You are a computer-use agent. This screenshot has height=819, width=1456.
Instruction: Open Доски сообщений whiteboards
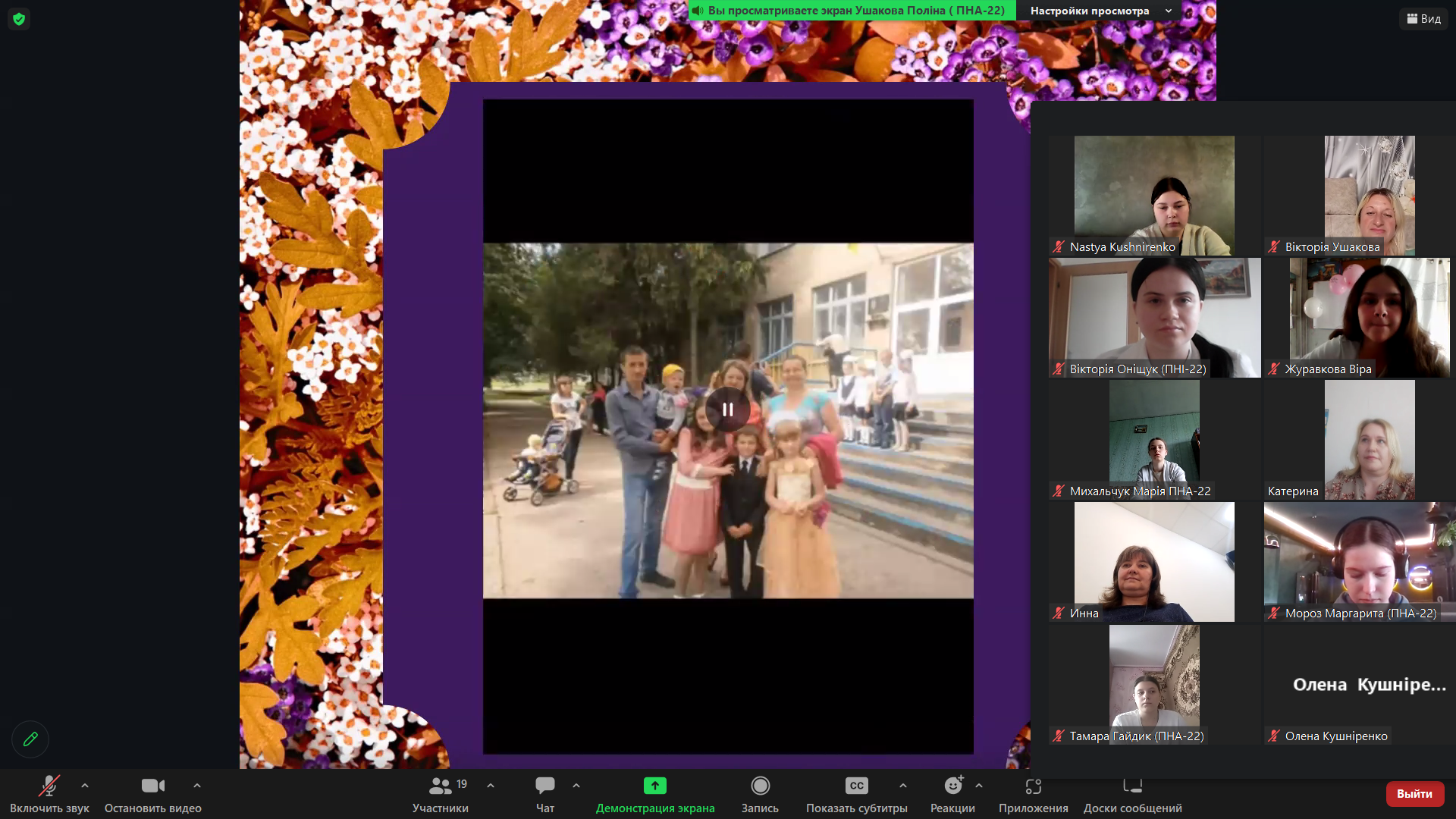coord(1132,793)
